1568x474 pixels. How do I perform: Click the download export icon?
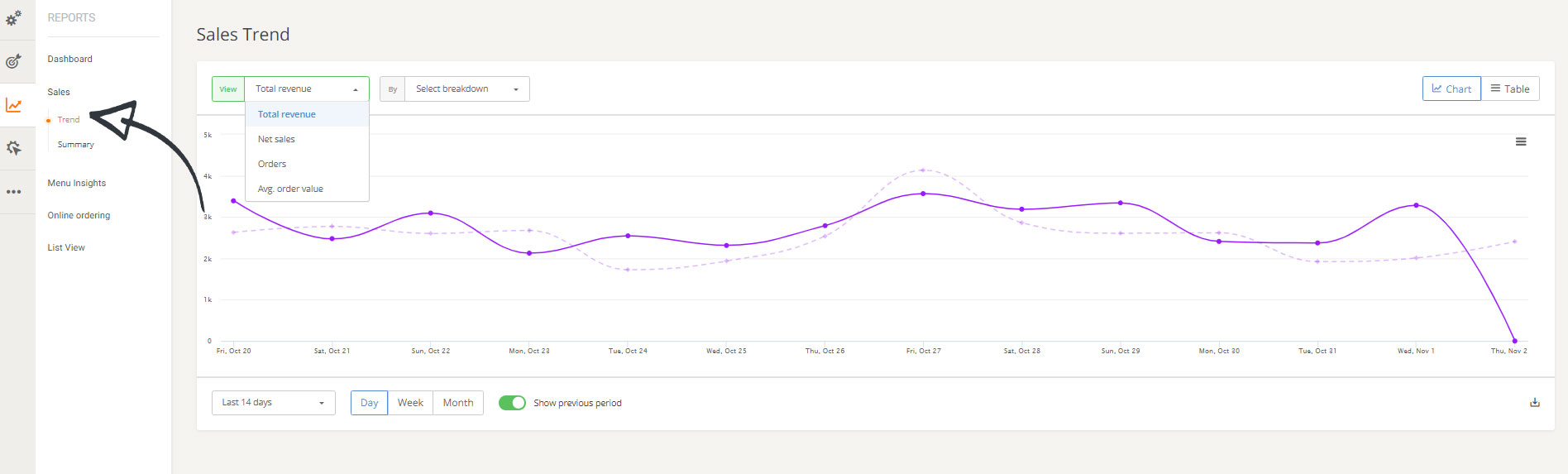1534,403
